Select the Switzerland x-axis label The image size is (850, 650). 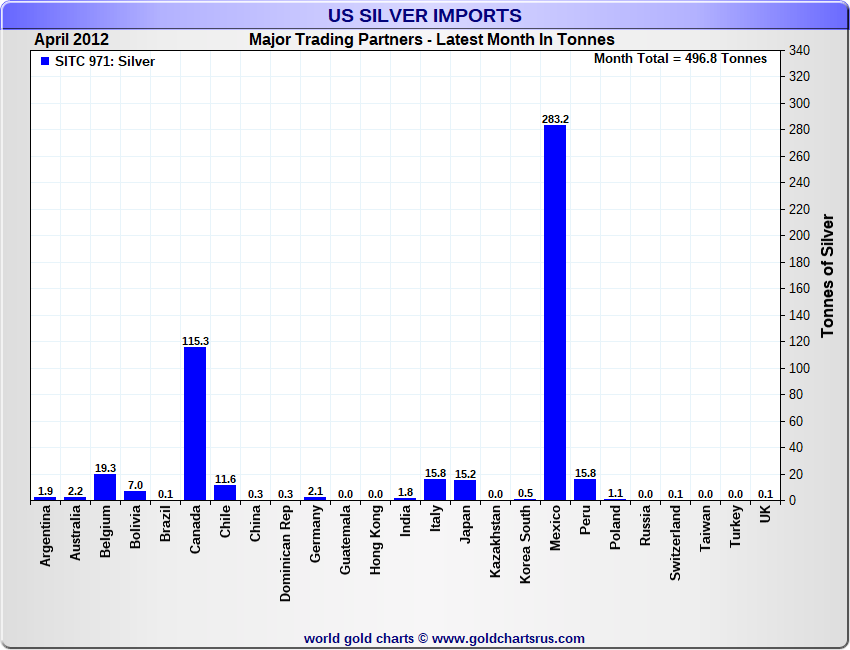point(676,541)
